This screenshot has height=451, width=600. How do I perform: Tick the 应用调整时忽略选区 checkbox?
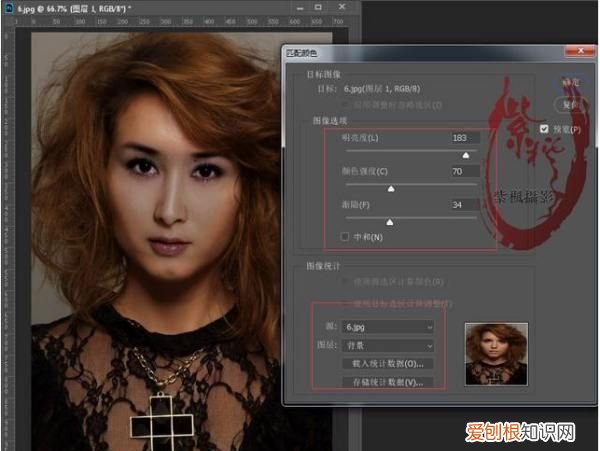coord(346,104)
